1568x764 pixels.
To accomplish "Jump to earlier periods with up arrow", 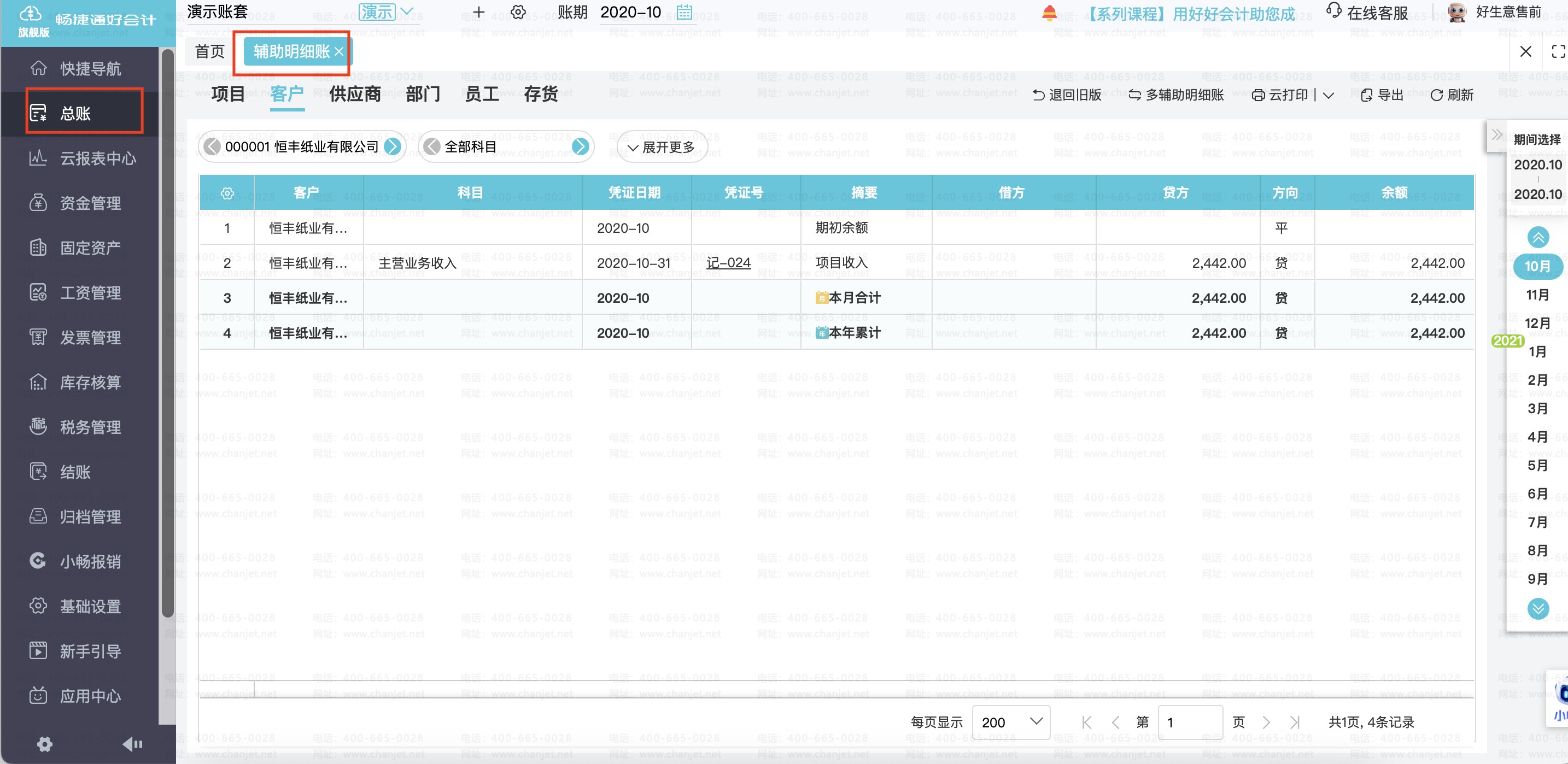I will tap(1537, 237).
